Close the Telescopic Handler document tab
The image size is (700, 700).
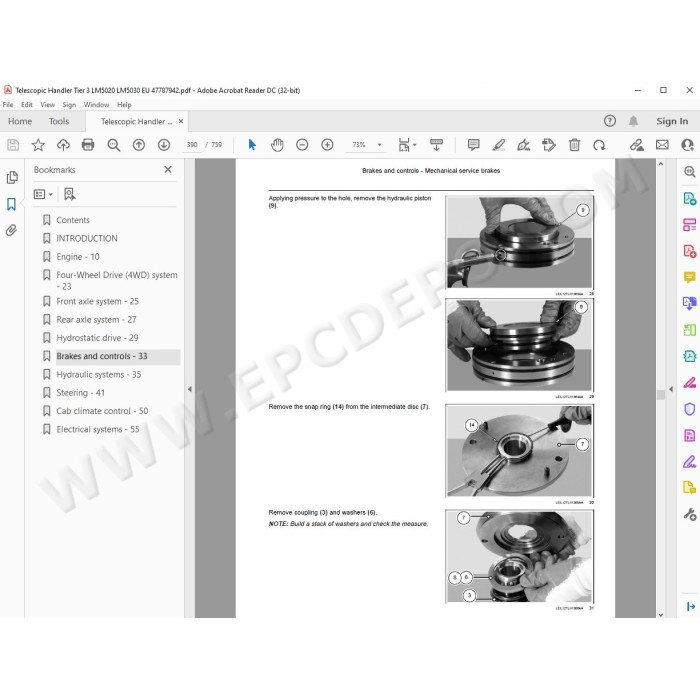[x=181, y=121]
